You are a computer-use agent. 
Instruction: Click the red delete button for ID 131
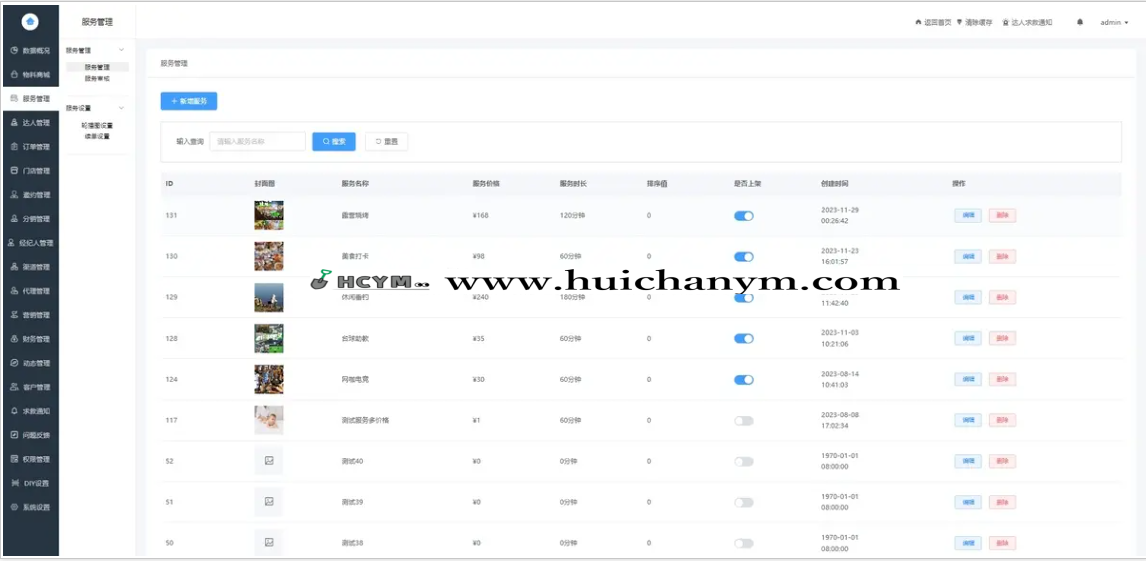click(1002, 215)
